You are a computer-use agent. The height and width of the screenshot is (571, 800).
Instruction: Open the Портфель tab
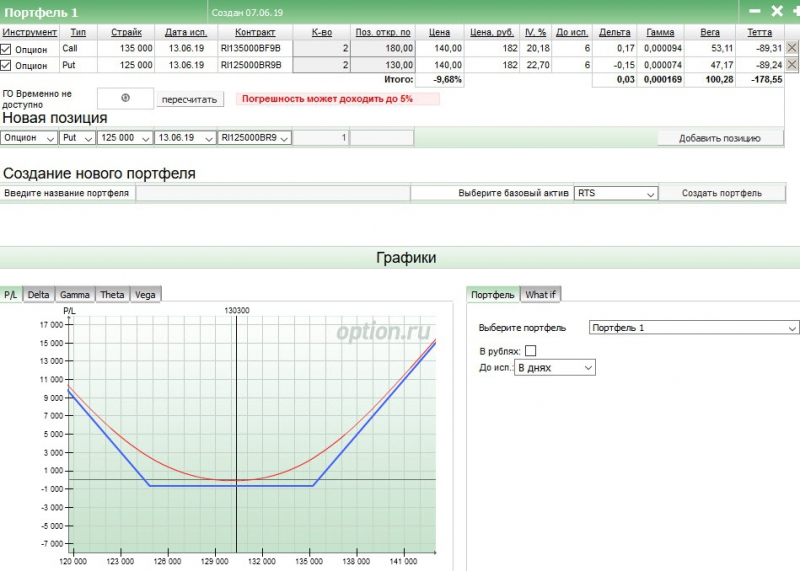[493, 294]
